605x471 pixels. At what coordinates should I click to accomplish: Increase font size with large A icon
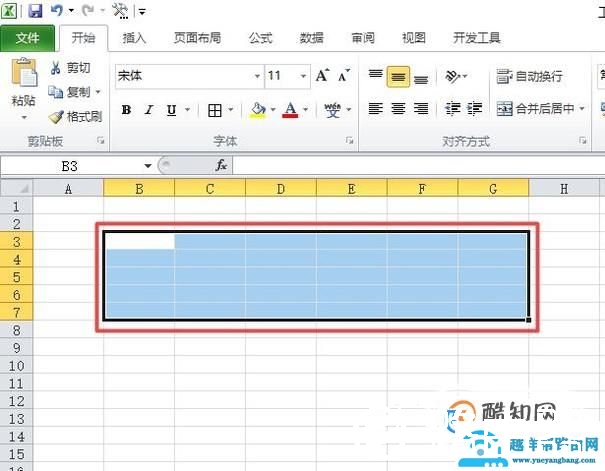tap(322, 75)
